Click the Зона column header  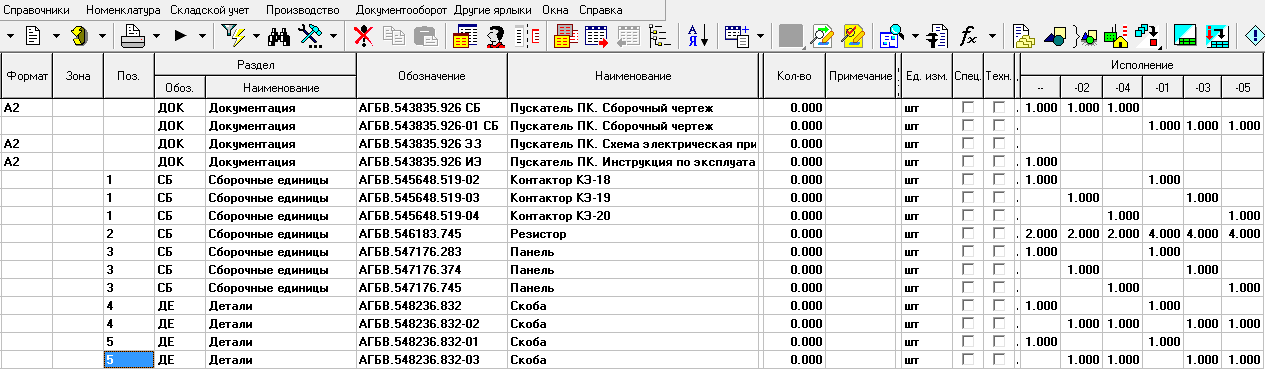click(x=77, y=76)
